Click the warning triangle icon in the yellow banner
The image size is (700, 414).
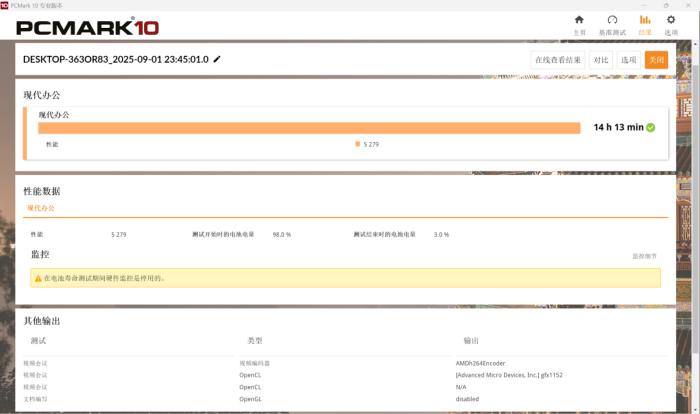[38, 278]
